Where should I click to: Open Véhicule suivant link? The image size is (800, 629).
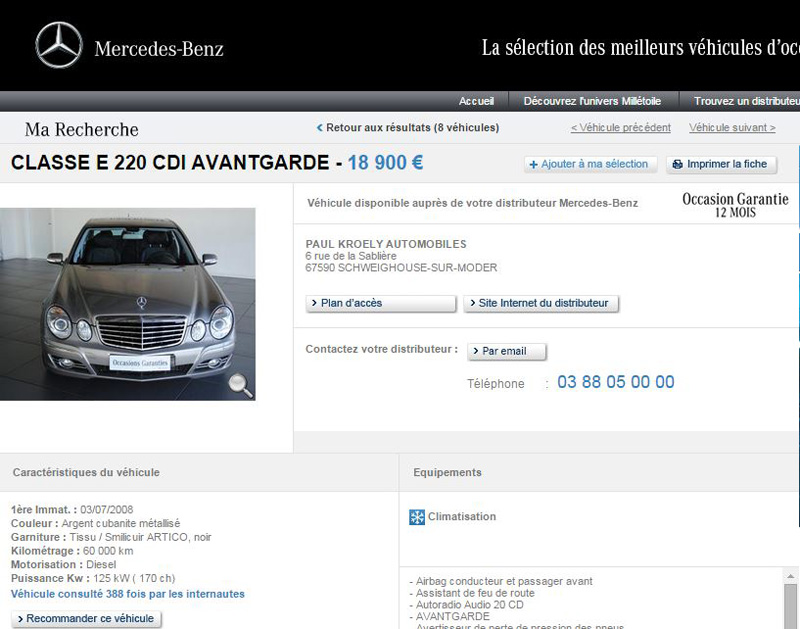[x=732, y=128]
